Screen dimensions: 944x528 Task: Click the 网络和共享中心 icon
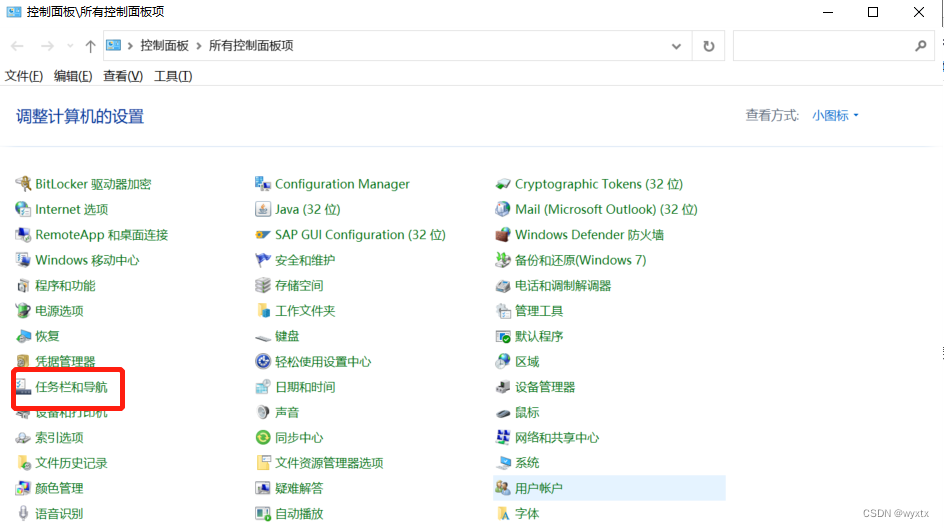click(503, 438)
